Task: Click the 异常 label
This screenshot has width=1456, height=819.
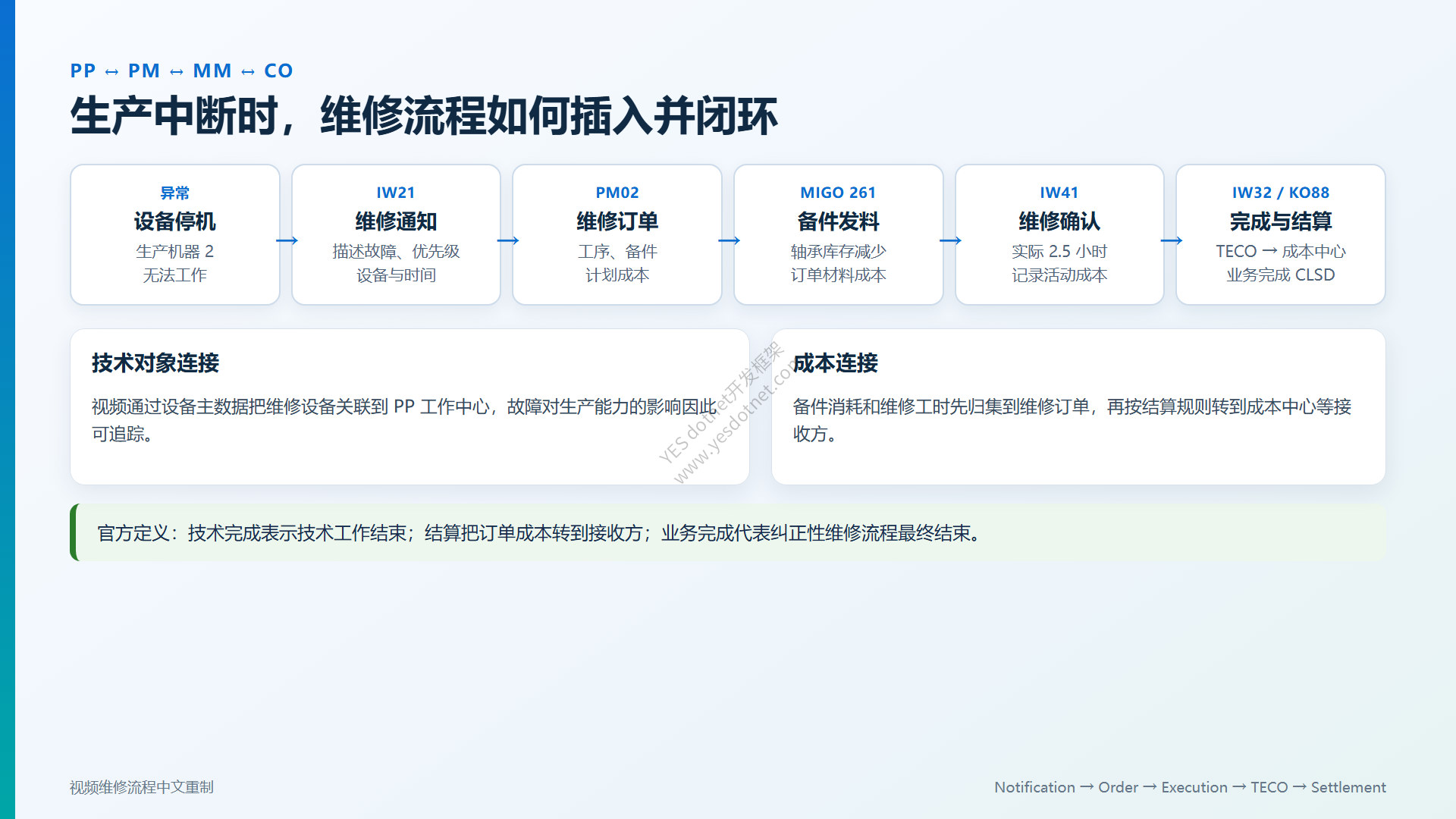Action: click(x=175, y=193)
